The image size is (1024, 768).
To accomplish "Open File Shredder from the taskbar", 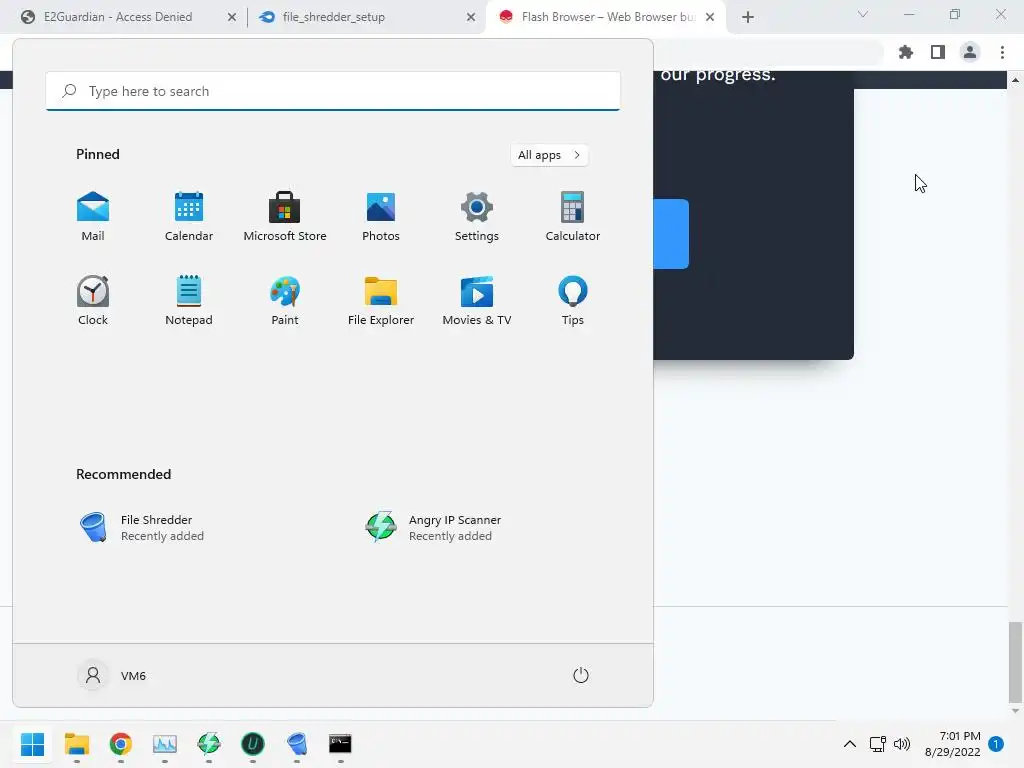I will [296, 744].
